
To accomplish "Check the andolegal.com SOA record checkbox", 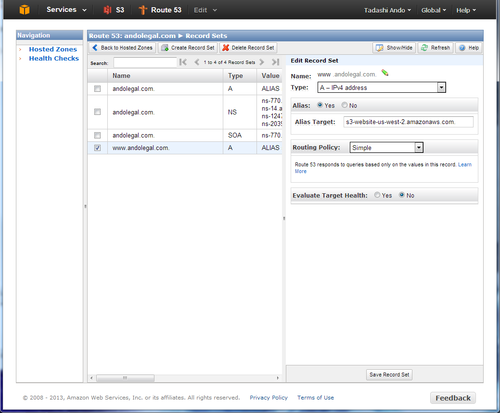I will pos(97,135).
